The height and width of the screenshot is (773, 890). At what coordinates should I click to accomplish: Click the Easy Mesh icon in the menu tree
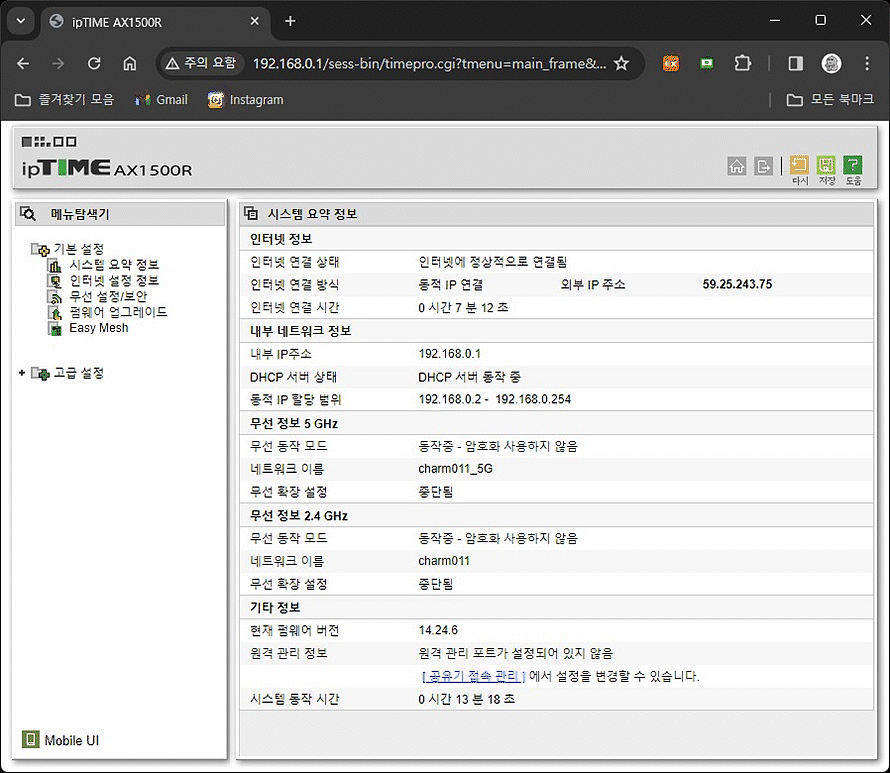coord(56,328)
